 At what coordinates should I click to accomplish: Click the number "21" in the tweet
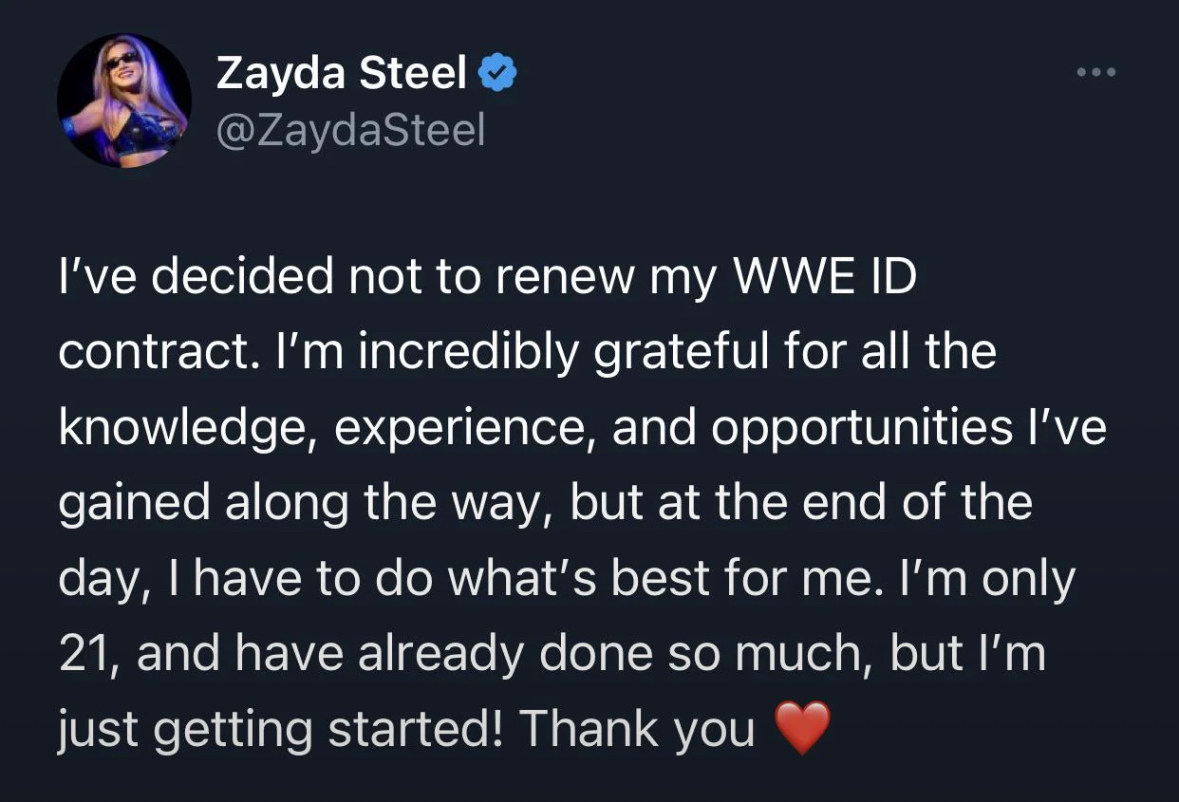pos(81,653)
